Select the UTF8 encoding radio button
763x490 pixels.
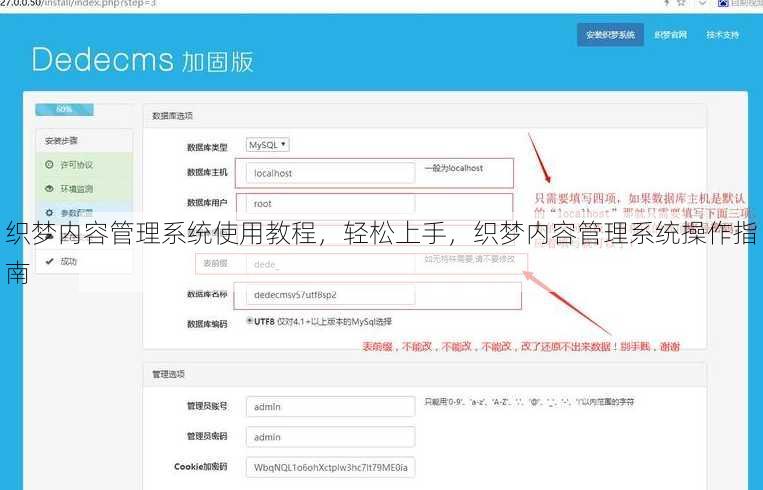[250, 321]
